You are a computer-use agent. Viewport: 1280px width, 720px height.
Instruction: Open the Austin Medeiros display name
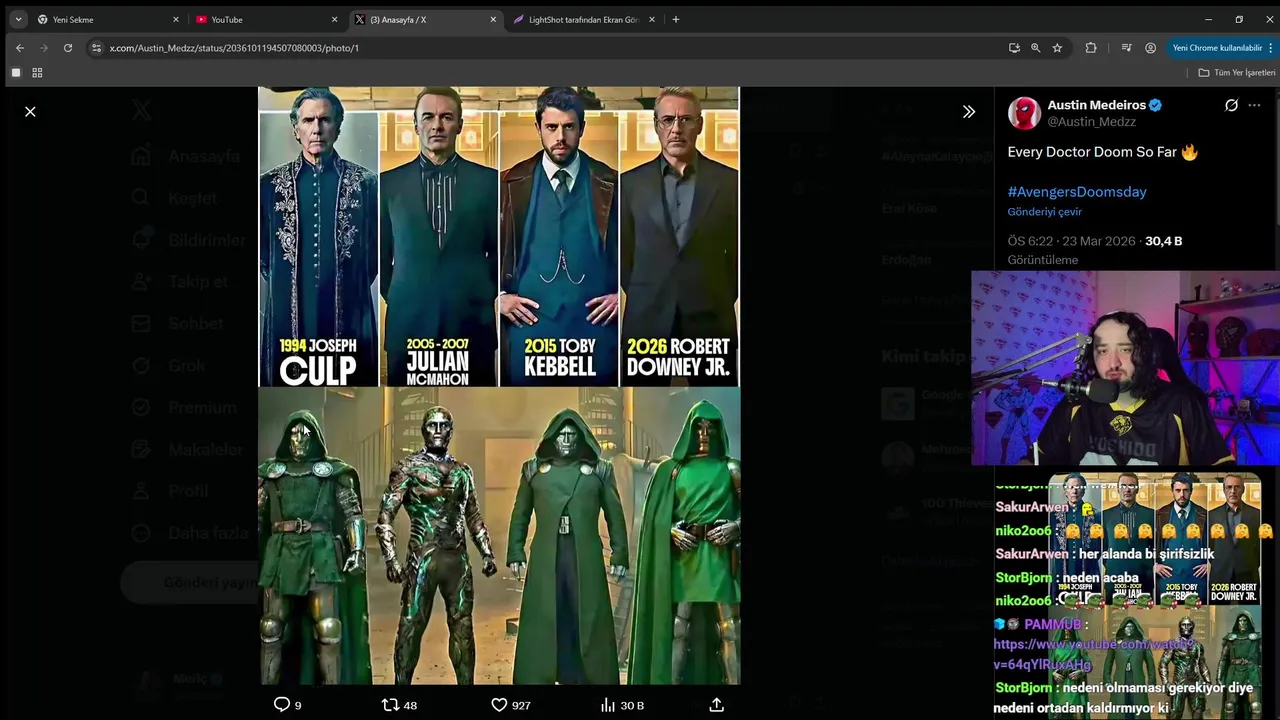coord(1096,105)
